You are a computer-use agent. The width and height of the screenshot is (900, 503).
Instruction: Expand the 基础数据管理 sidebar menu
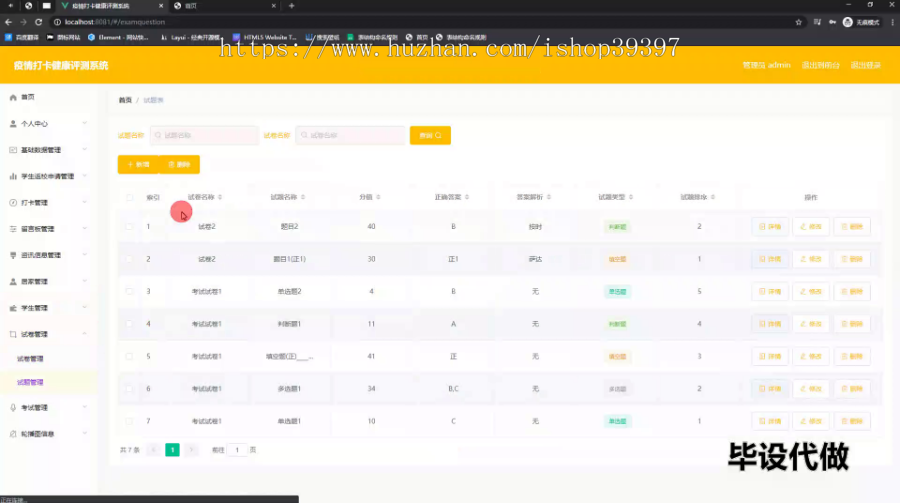[x=48, y=150]
